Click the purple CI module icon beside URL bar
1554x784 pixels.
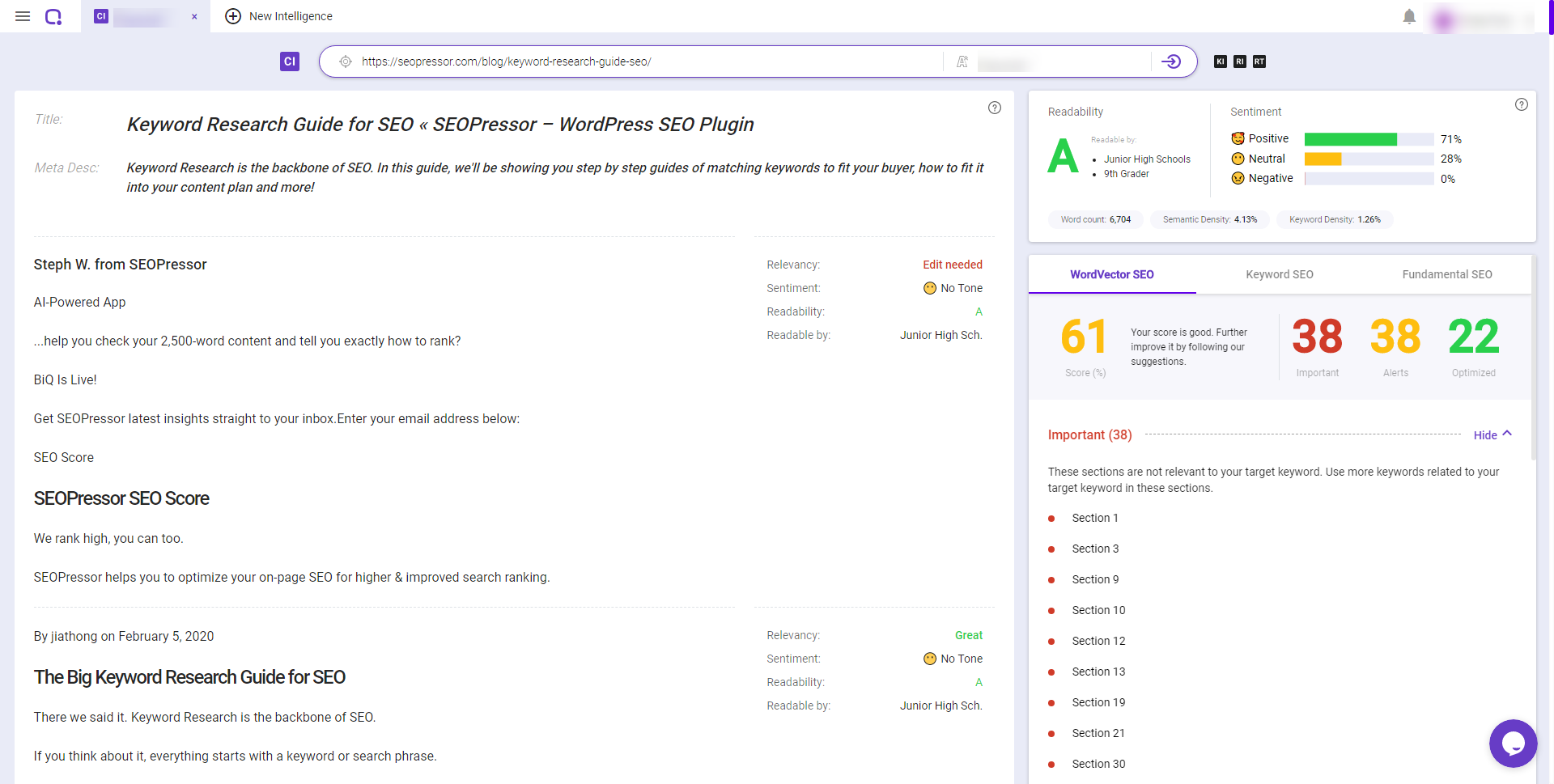coord(290,61)
